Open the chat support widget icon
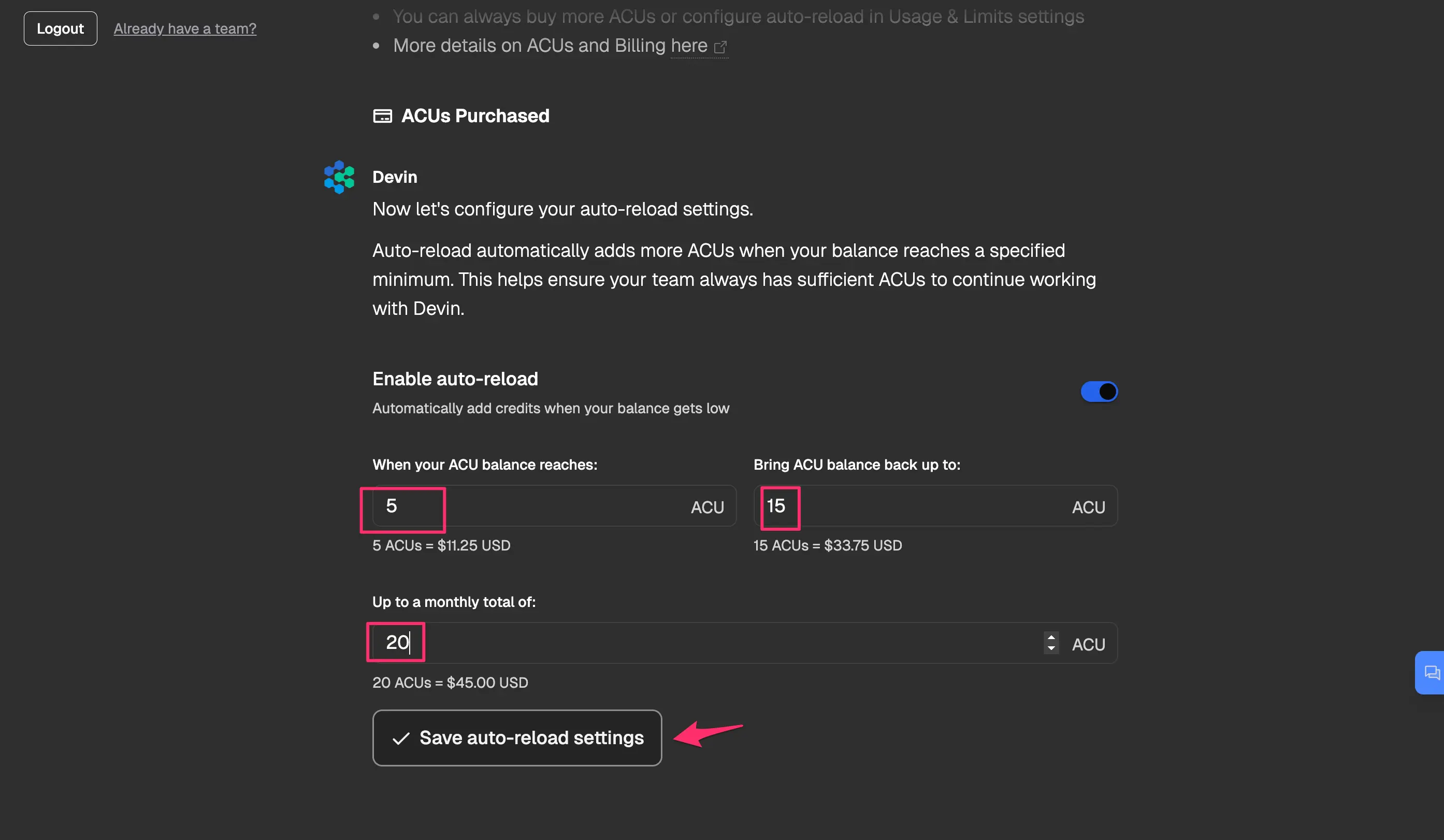The image size is (1444, 840). point(1432,673)
